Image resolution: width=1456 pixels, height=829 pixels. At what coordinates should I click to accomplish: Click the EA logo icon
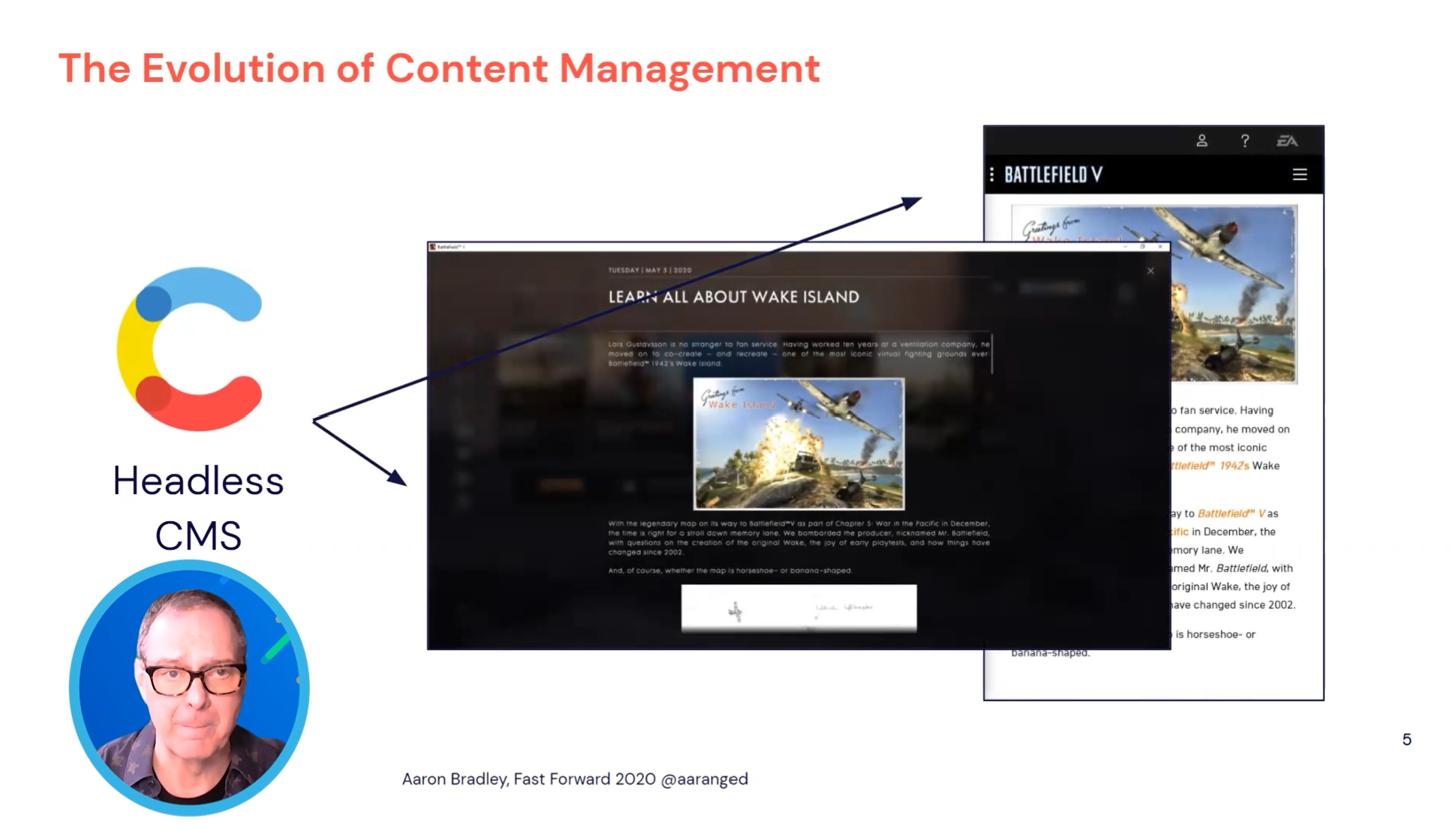coord(1287,140)
